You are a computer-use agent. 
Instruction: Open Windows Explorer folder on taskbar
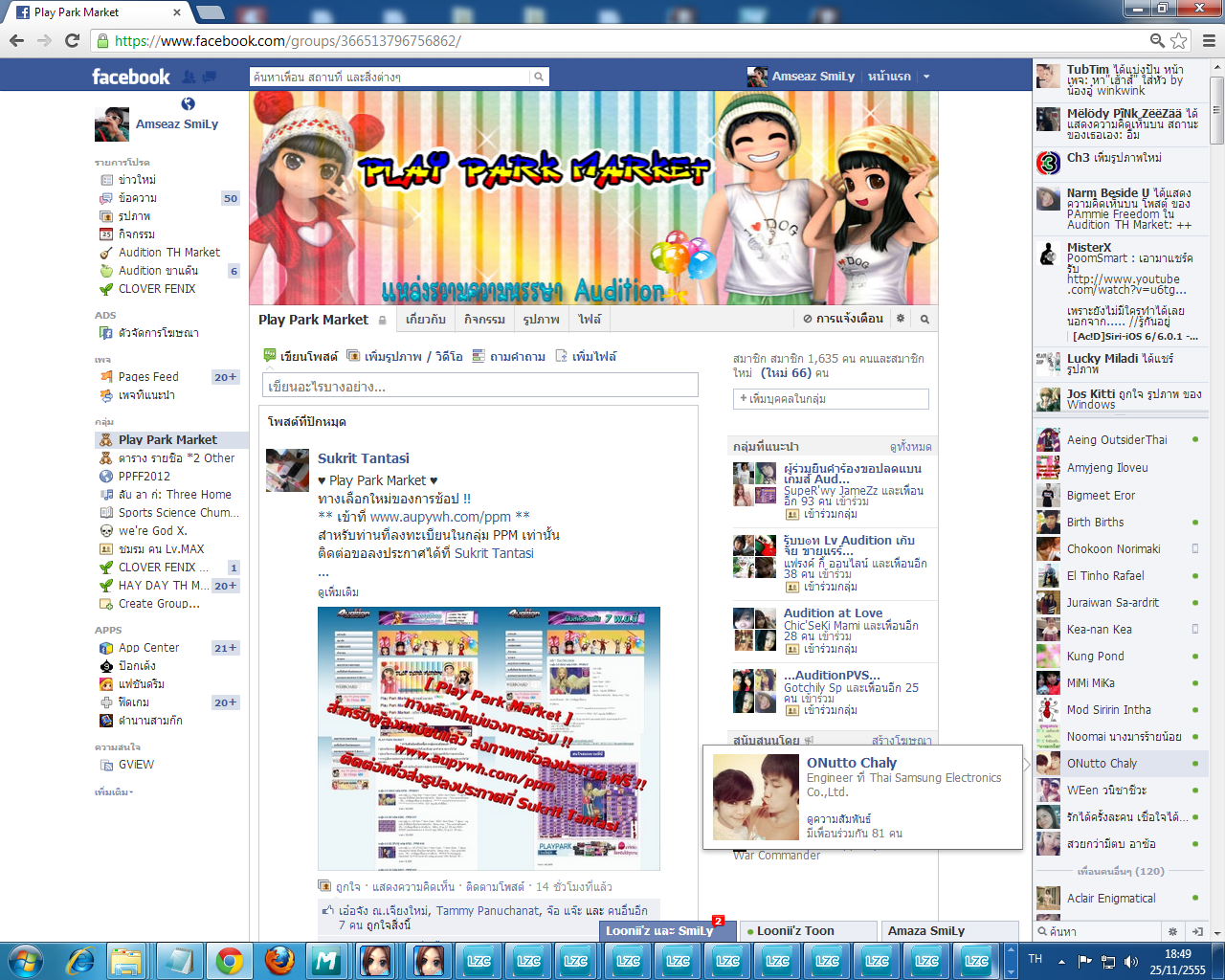[125, 960]
